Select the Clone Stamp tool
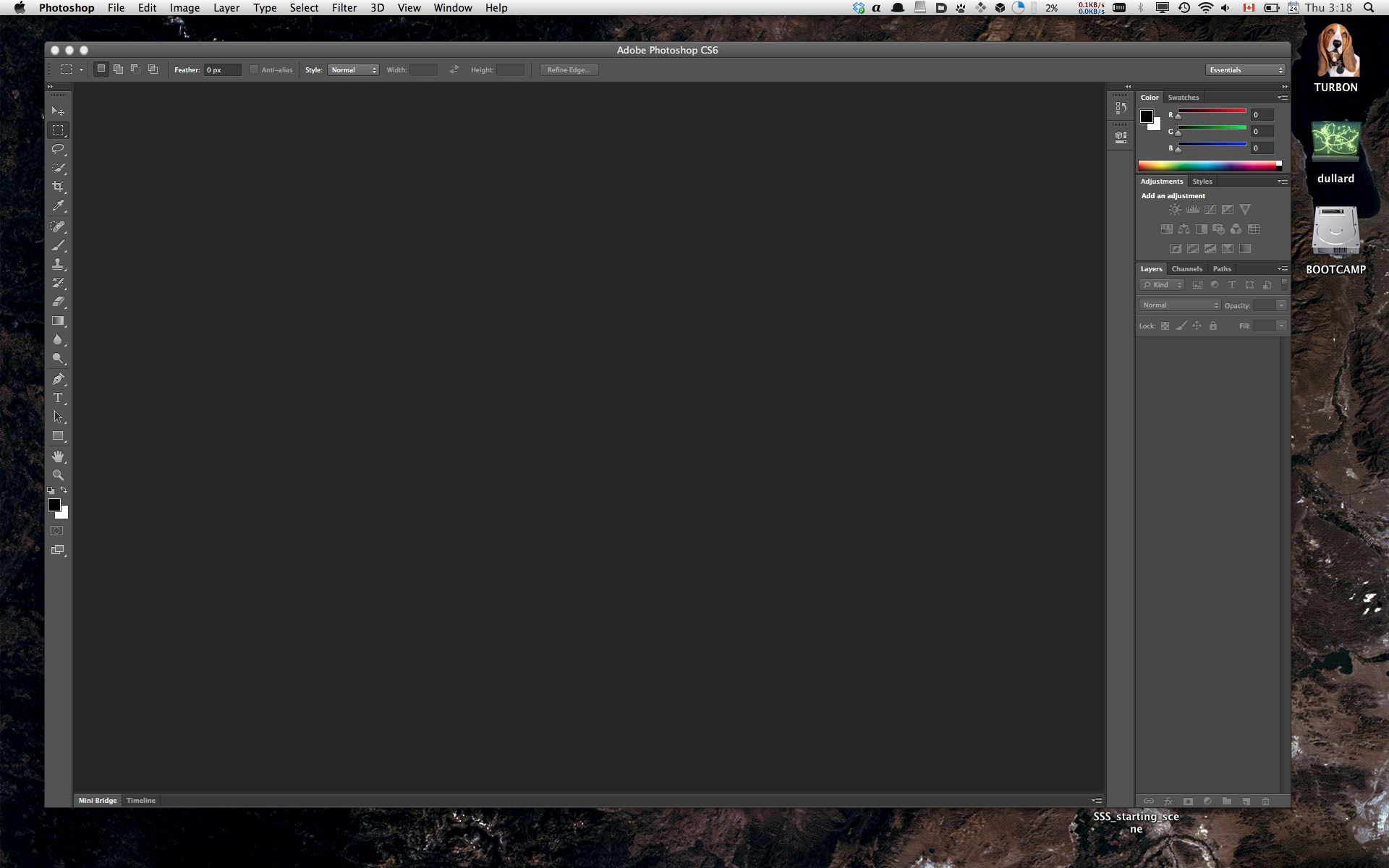This screenshot has width=1389, height=868. pyautogui.click(x=57, y=264)
